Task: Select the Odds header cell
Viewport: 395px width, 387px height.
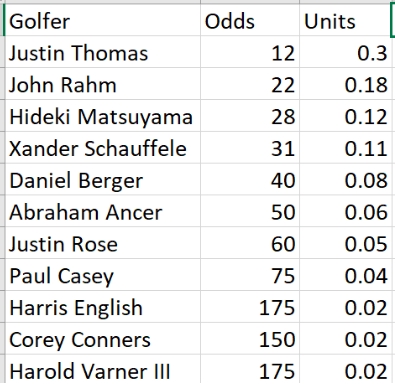Action: [x=250, y=20]
